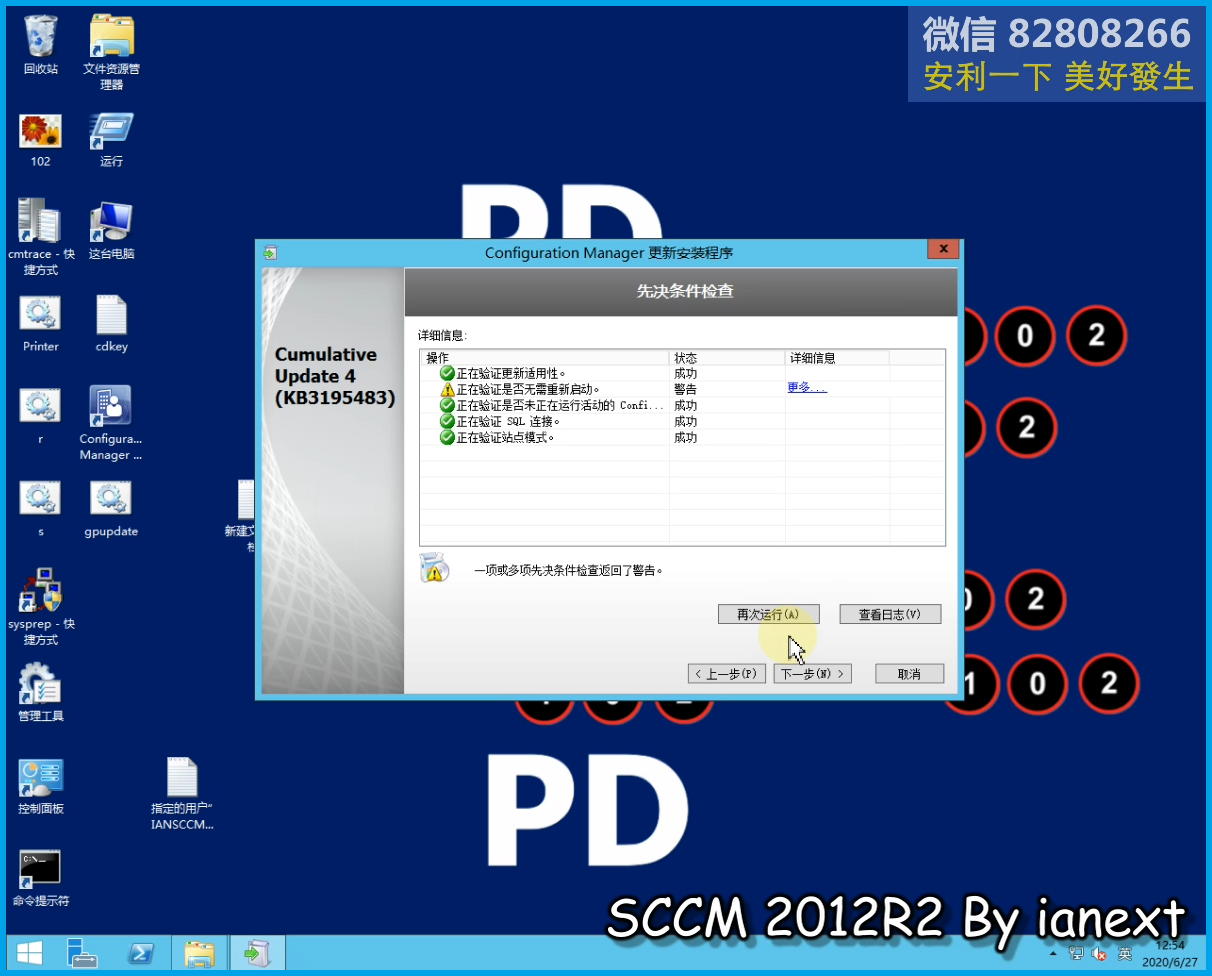
Task: Switch the 英 input language indicator
Action: (1125, 954)
